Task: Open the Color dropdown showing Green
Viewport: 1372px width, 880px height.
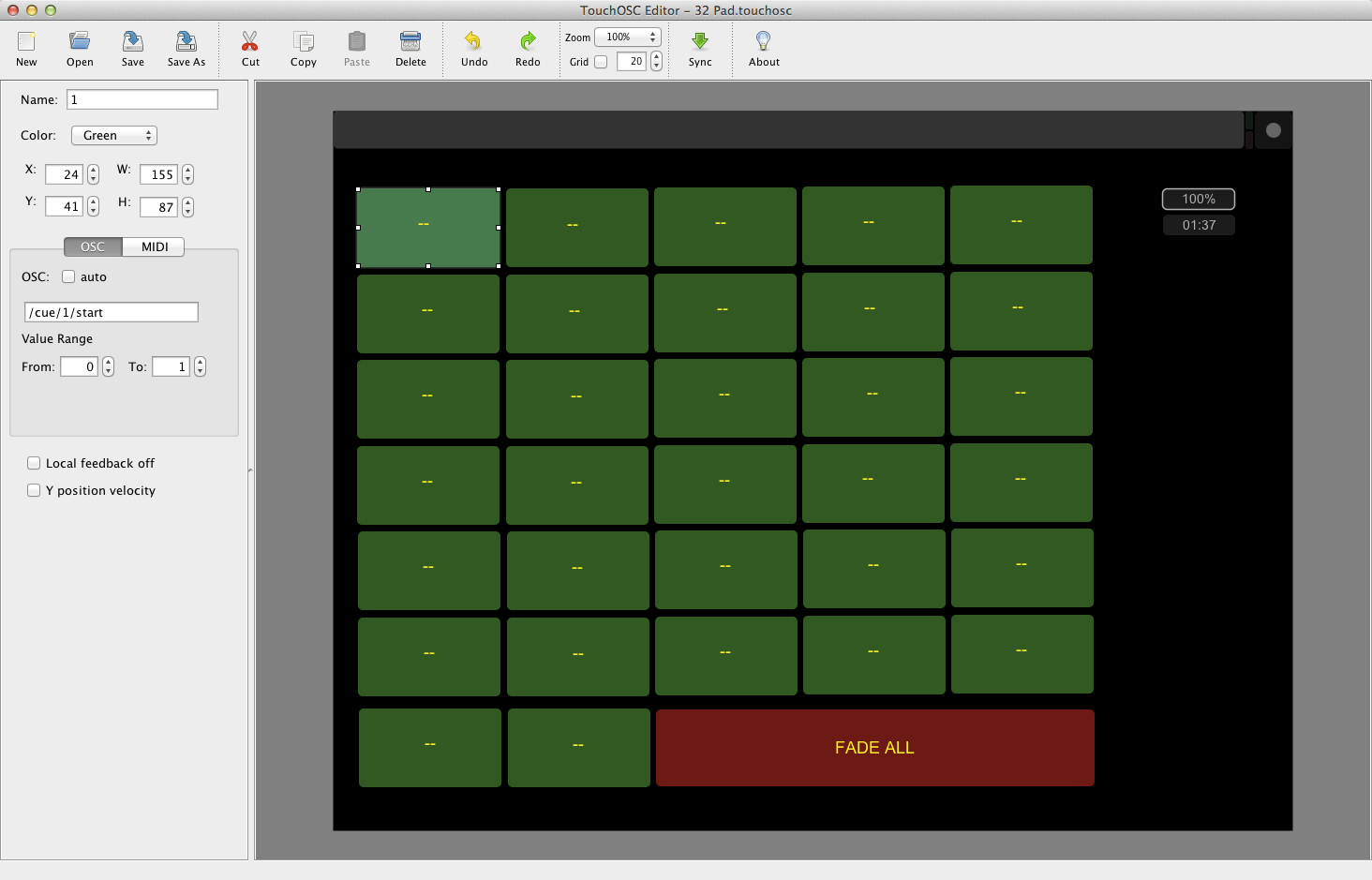Action: click(x=114, y=136)
